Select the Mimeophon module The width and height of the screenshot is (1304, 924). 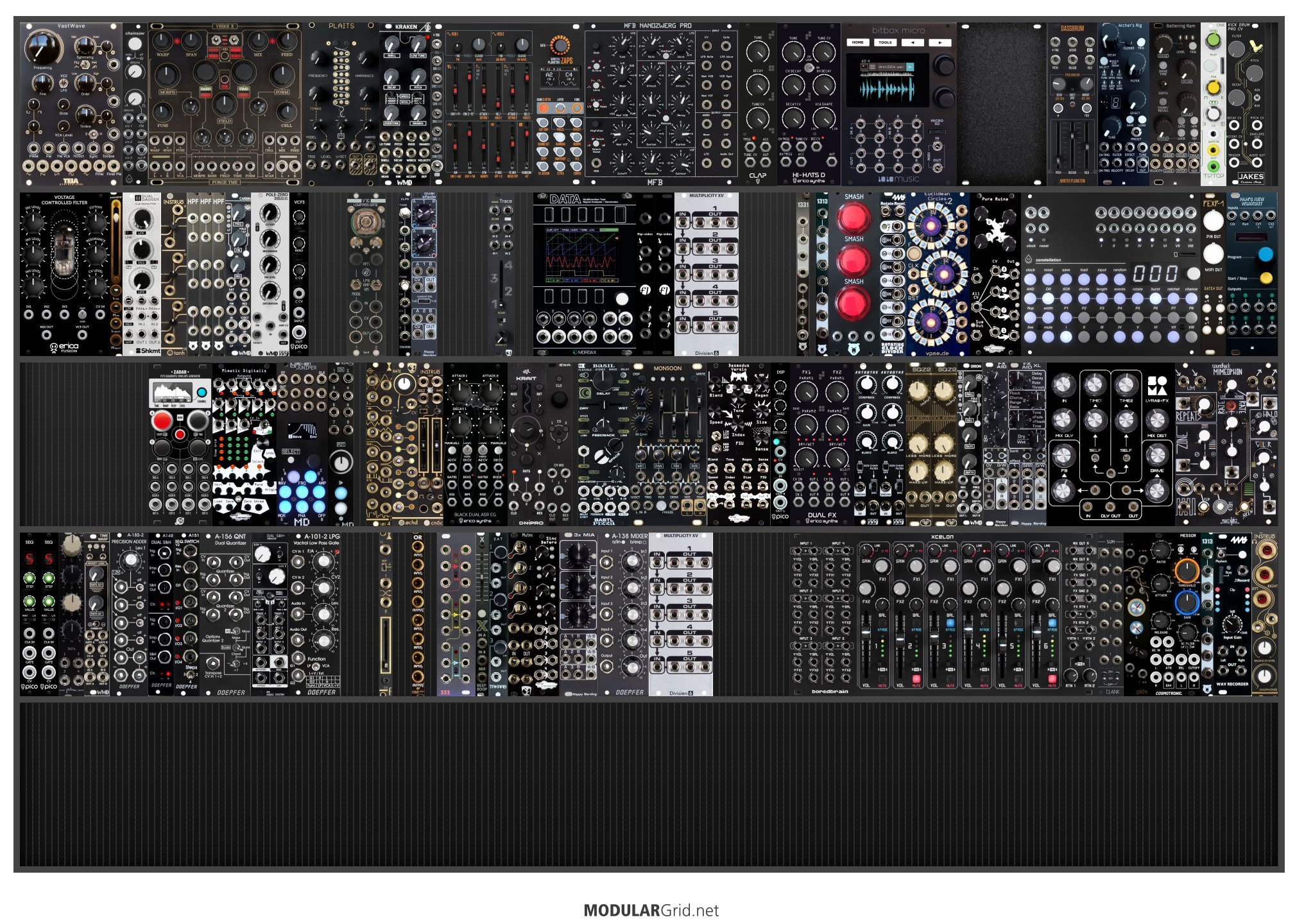(x=1226, y=445)
